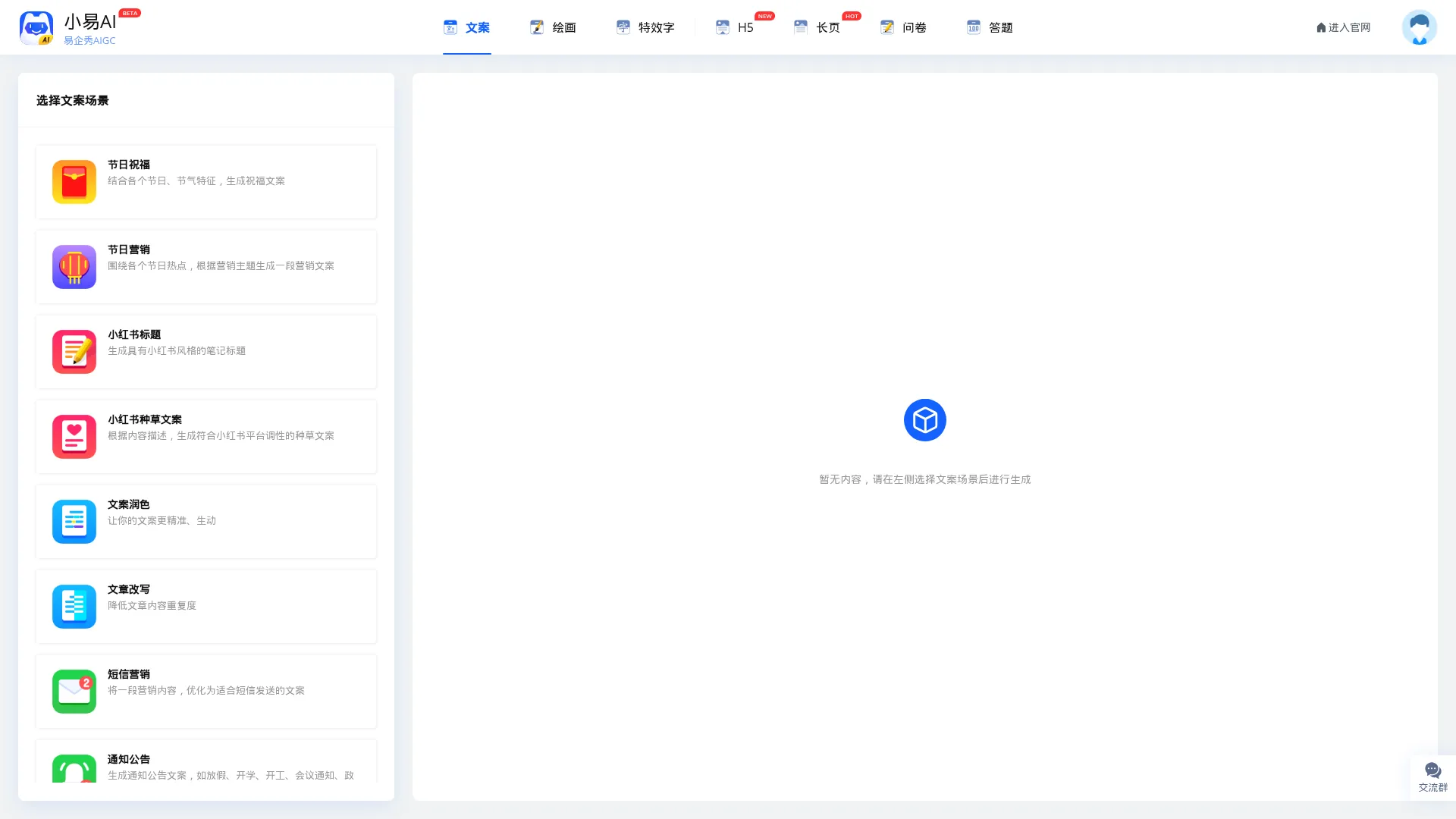Click the 特效字 tab icon
Image resolution: width=1456 pixels, height=819 pixels.
(x=623, y=27)
